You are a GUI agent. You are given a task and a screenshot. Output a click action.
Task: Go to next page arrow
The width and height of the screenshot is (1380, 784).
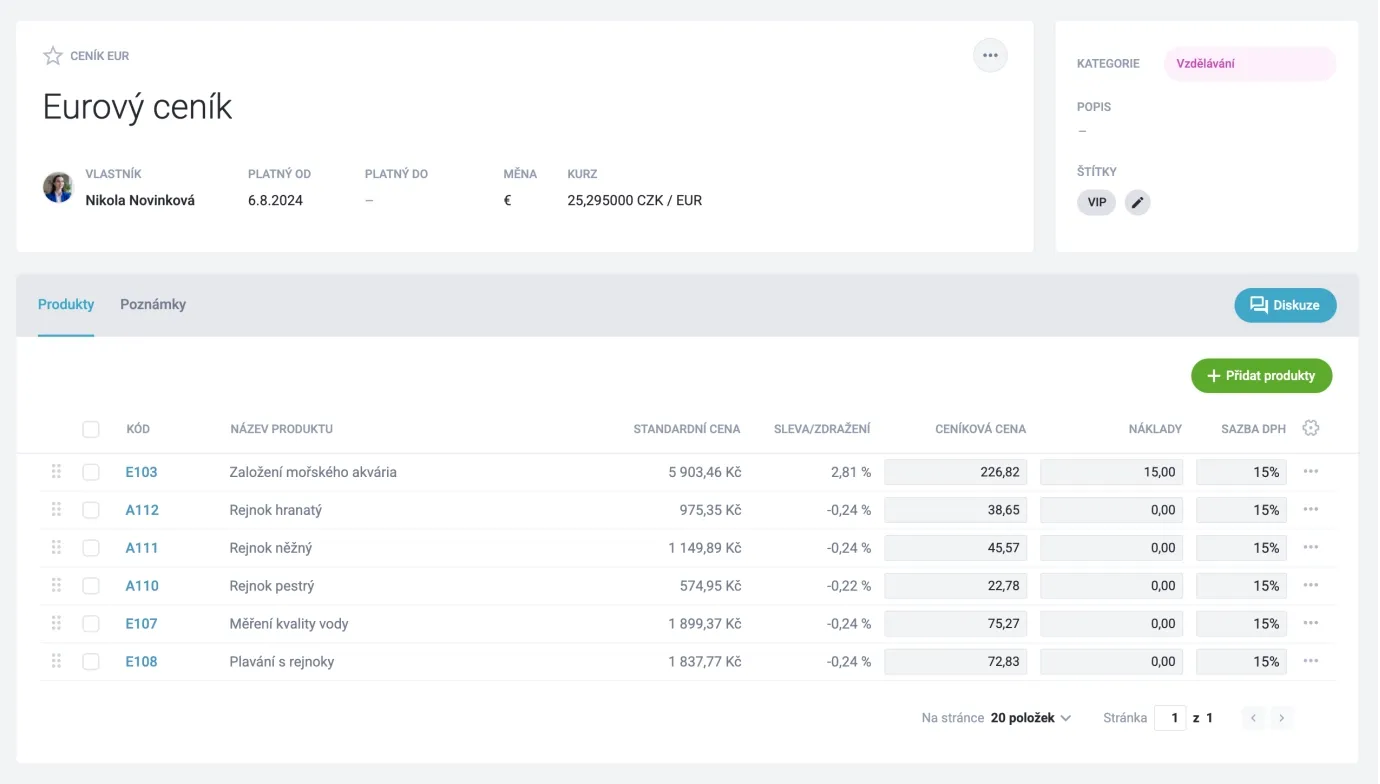click(1281, 718)
